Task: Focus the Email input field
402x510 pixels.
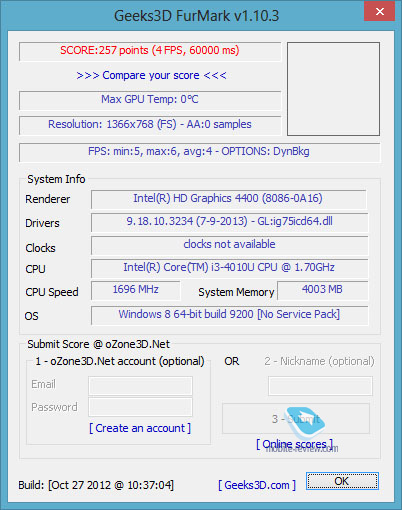Action: pos(140,386)
